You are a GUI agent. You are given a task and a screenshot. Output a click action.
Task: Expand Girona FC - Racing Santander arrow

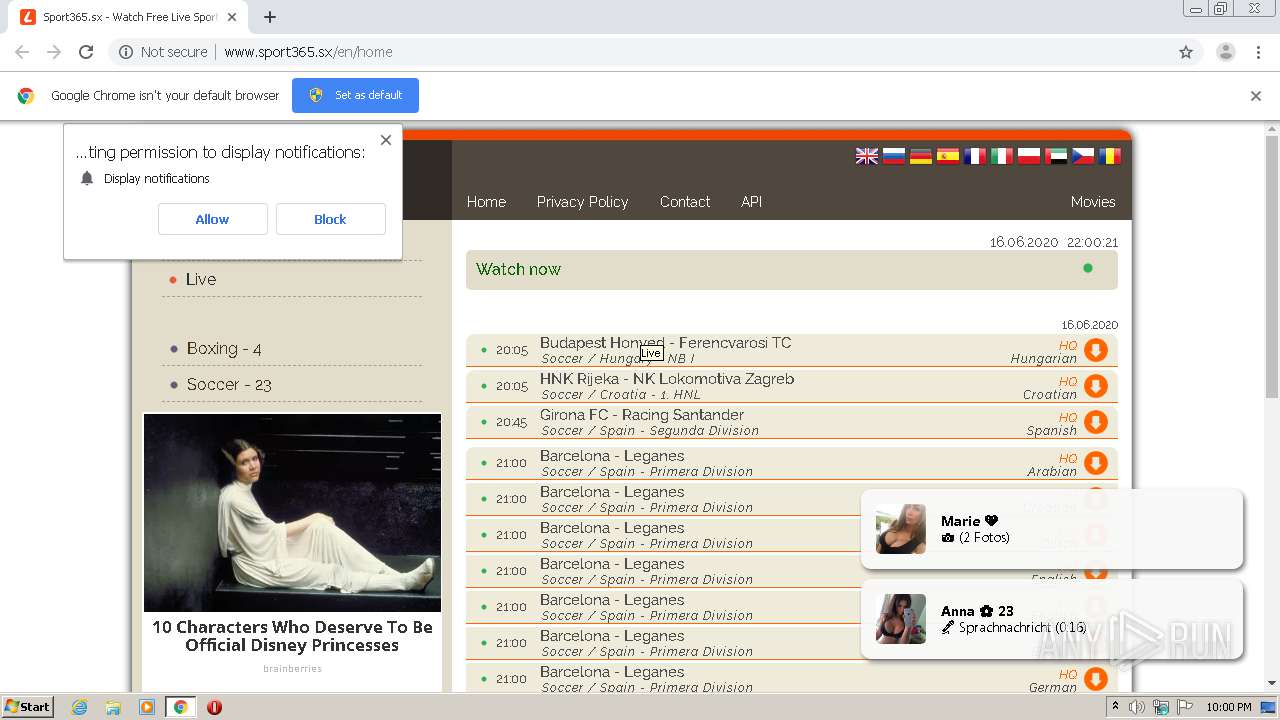(1096, 422)
